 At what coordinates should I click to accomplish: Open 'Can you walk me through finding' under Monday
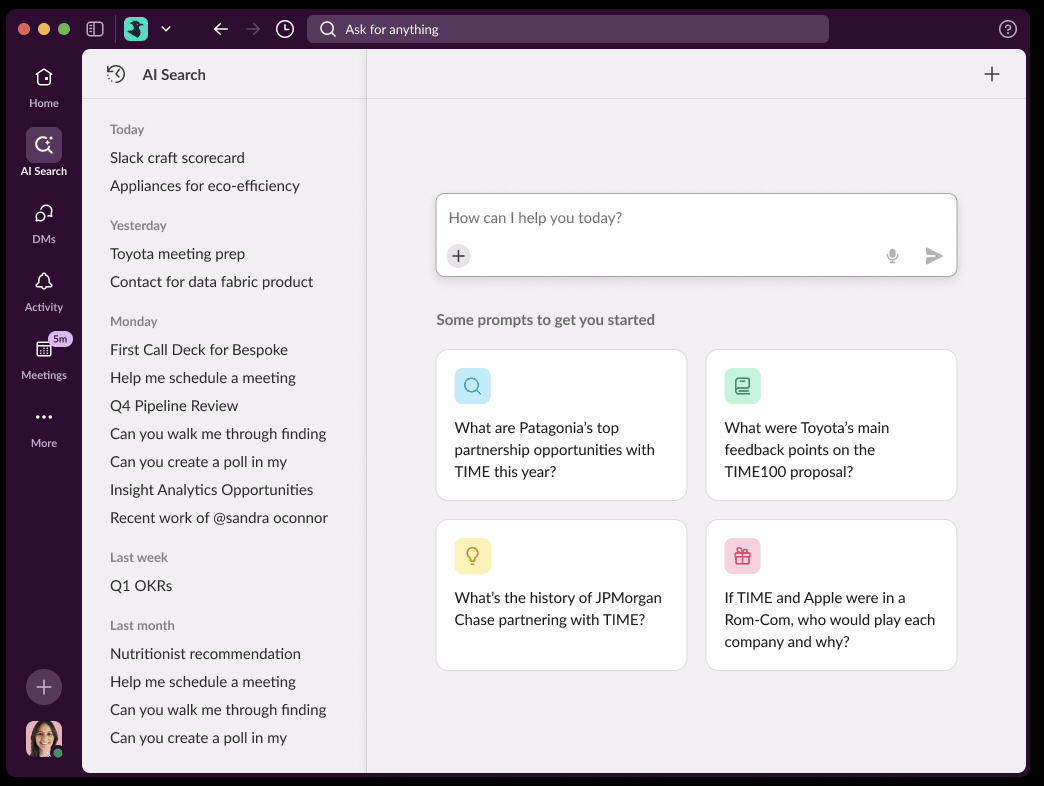218,433
